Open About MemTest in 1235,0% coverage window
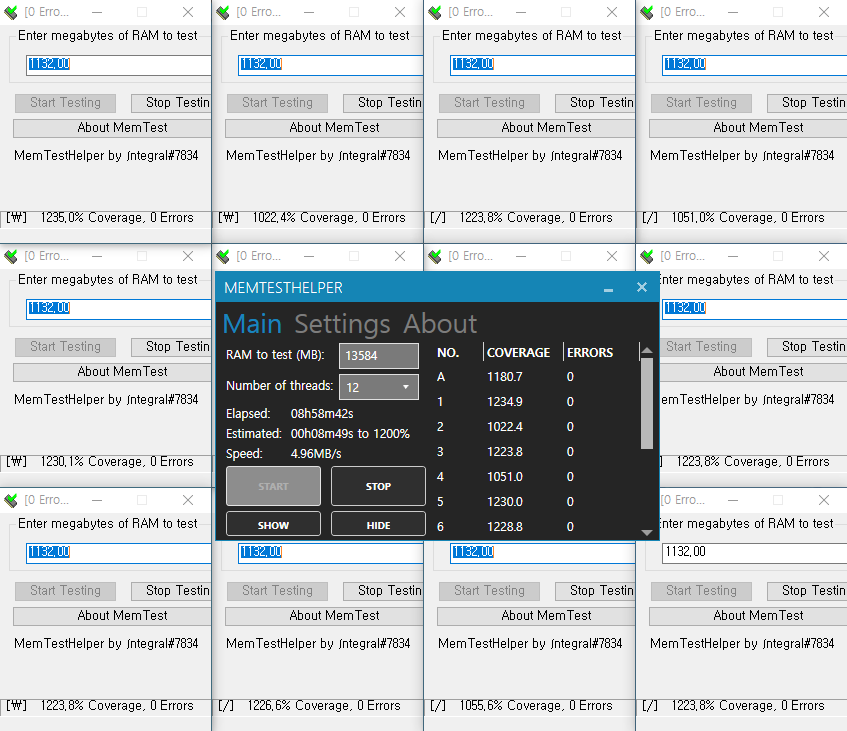This screenshot has width=847, height=731. click(x=112, y=128)
